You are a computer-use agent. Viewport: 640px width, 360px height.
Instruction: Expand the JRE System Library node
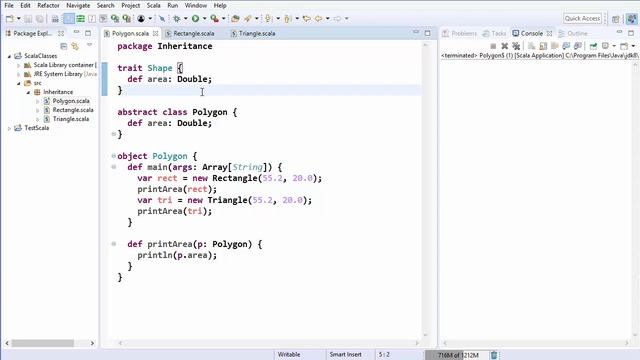pos(18,74)
